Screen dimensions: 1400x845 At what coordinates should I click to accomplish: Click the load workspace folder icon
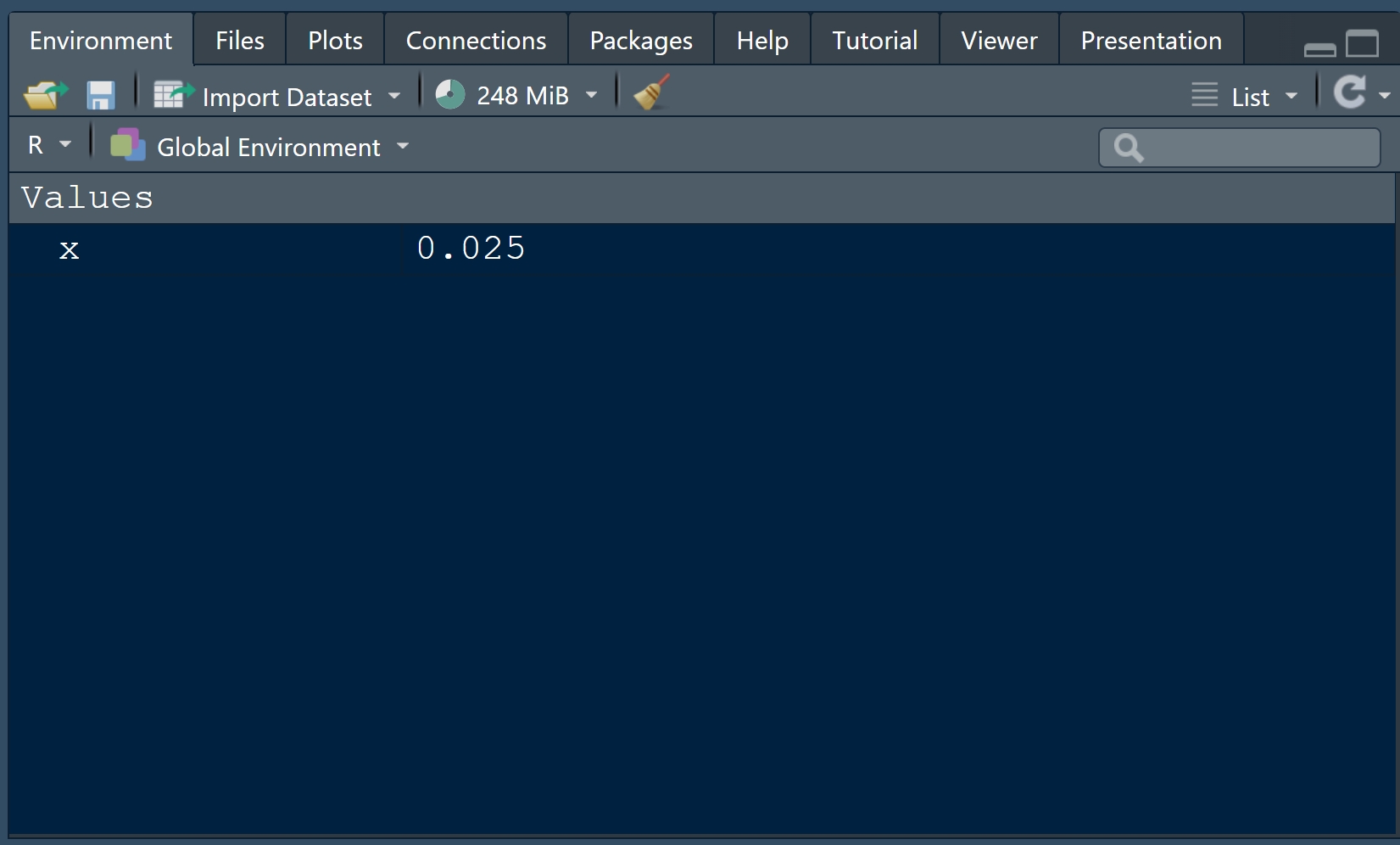(x=45, y=95)
